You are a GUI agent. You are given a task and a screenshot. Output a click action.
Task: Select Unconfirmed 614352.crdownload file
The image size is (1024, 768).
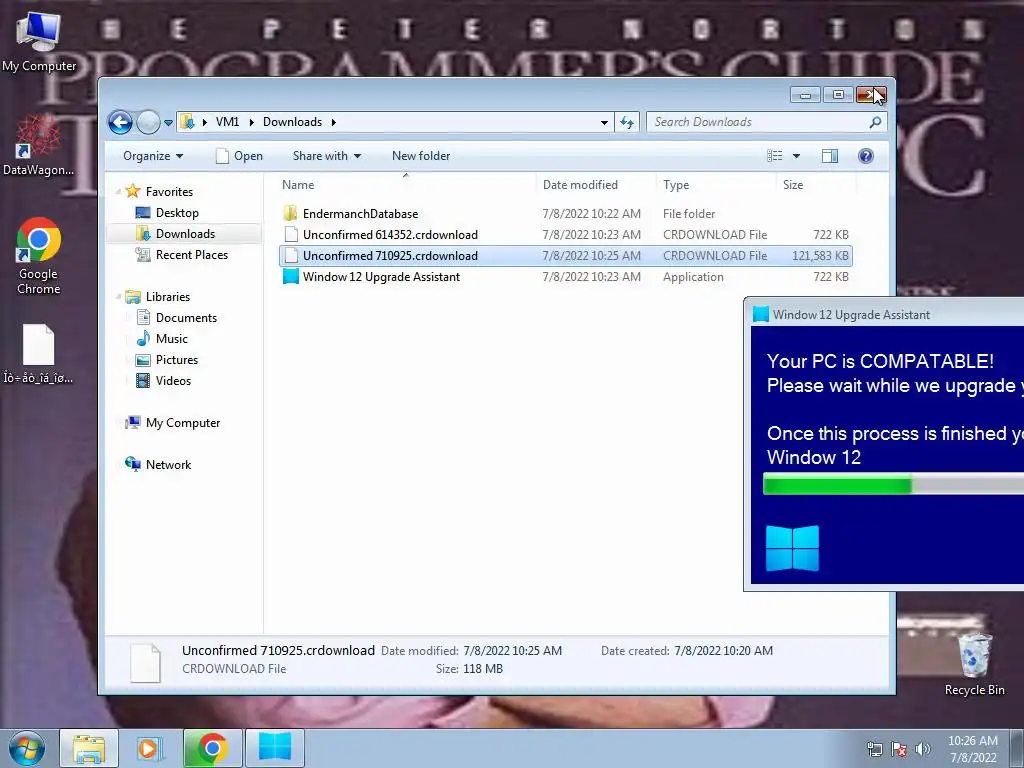point(566,234)
